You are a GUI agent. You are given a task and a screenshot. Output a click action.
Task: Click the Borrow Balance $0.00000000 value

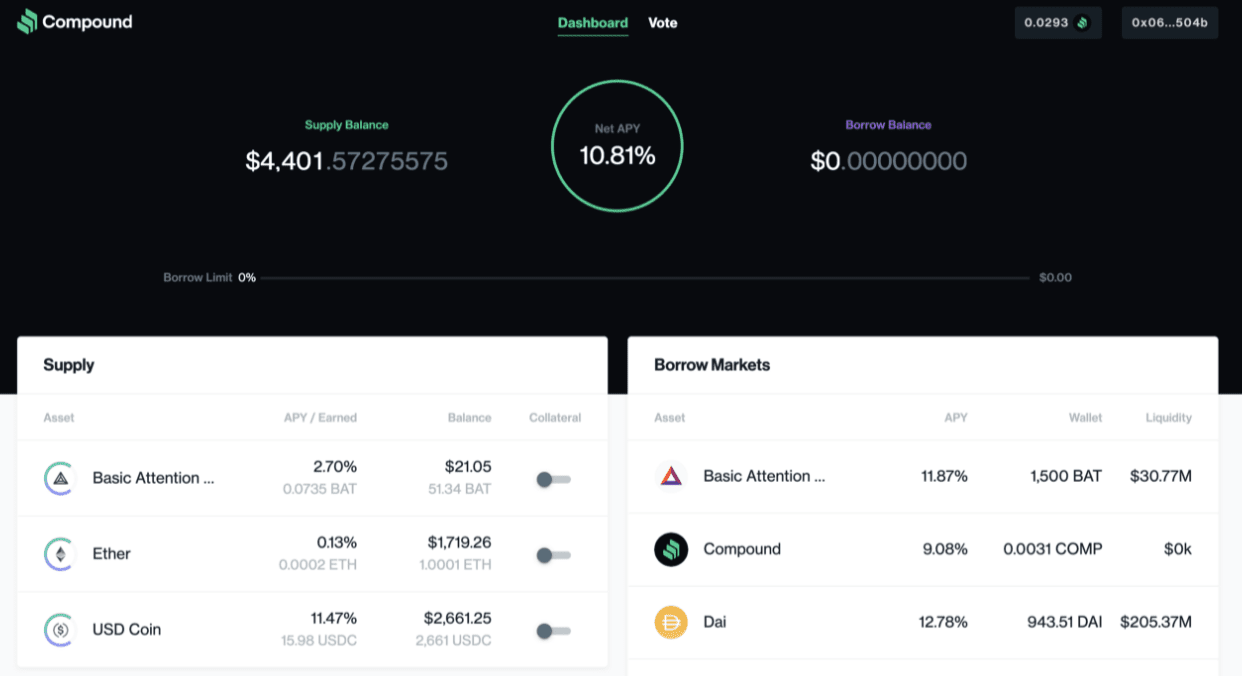point(889,161)
